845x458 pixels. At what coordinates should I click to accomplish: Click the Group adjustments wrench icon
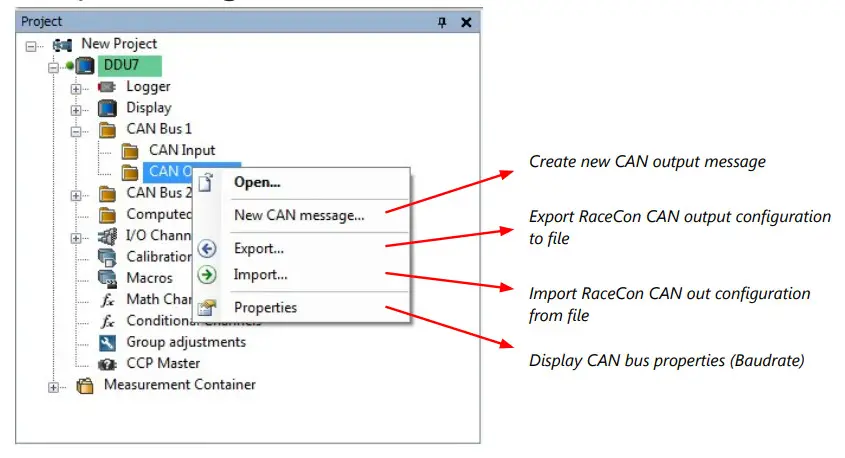(x=107, y=343)
